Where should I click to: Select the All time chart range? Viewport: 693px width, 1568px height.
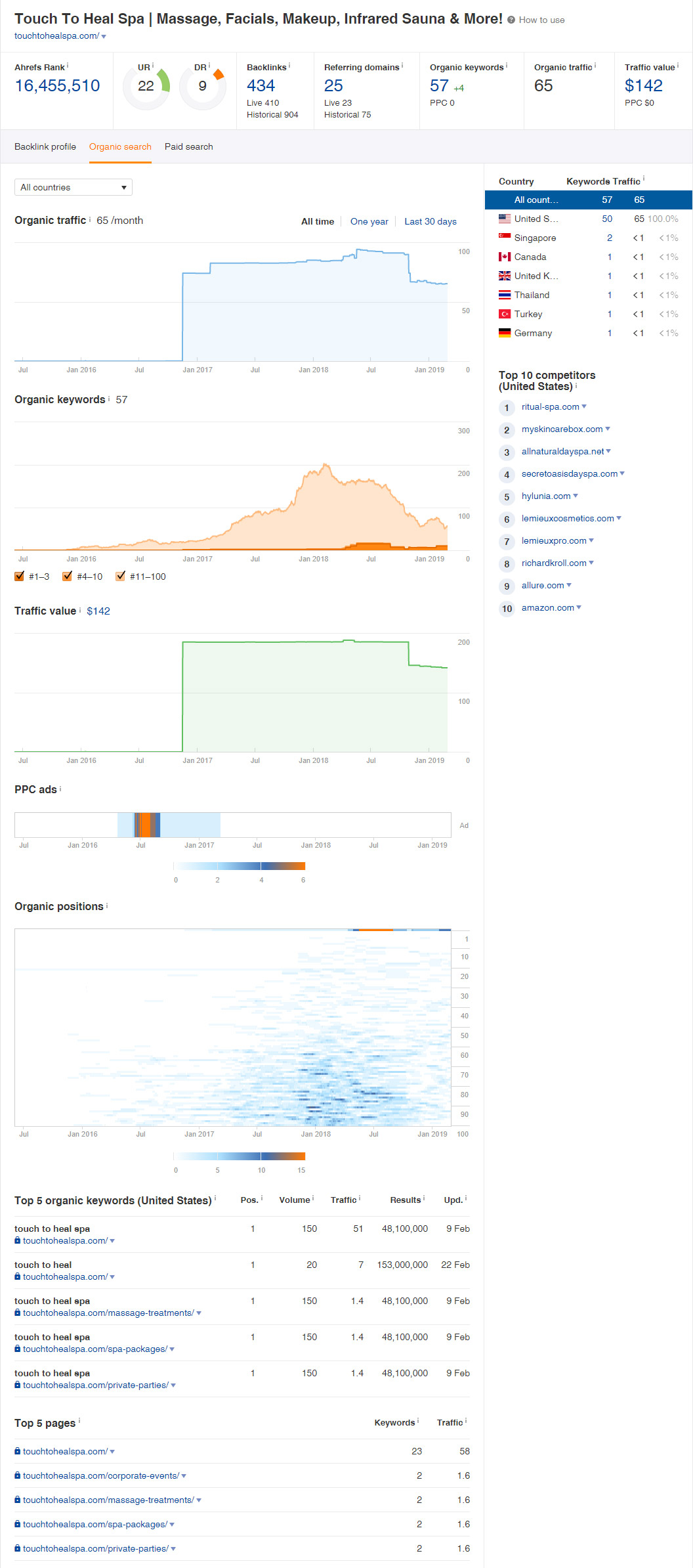click(x=318, y=221)
